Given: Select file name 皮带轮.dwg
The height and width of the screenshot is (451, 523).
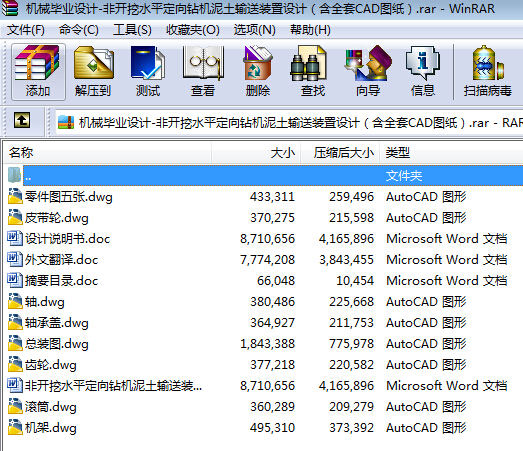Looking at the screenshot, I should (x=57, y=218).
